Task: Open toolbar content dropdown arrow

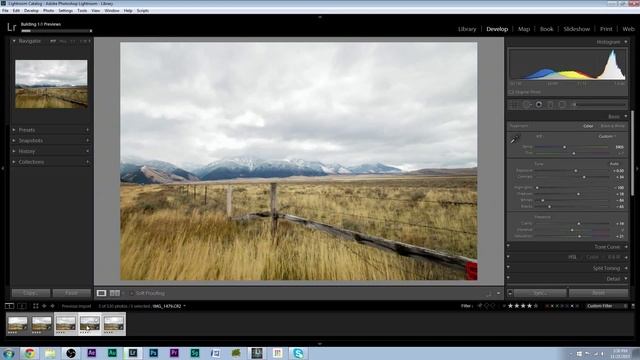Action: click(x=499, y=293)
